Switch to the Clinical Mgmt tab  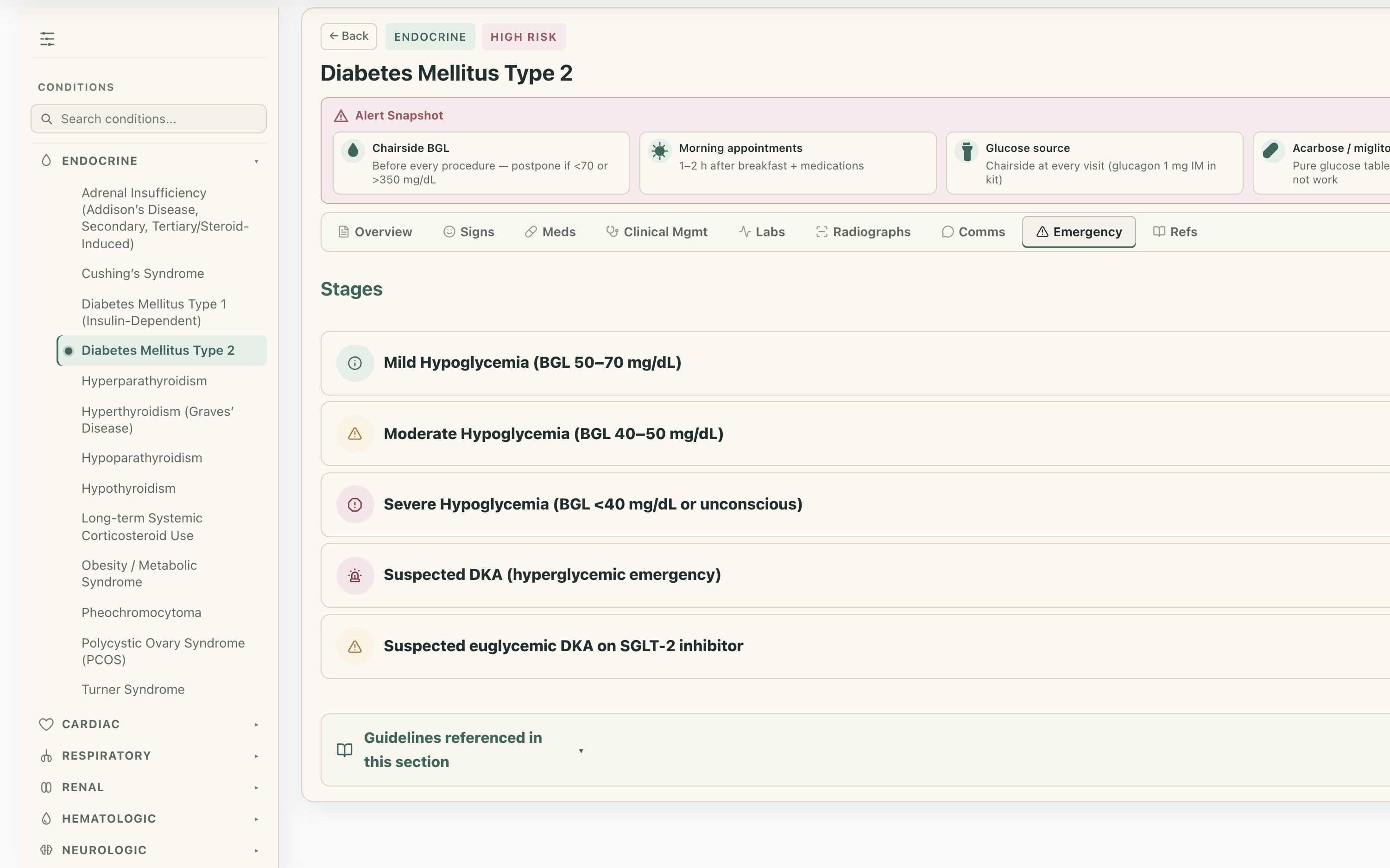click(657, 232)
